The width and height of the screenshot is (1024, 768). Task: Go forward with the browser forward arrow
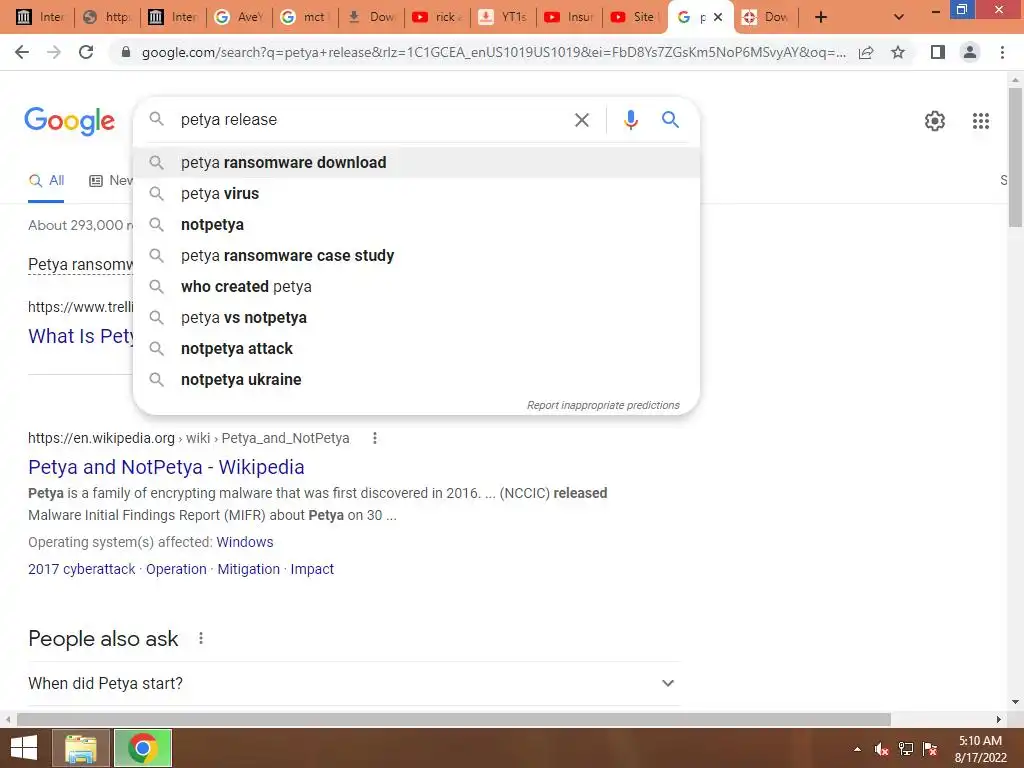tap(54, 52)
